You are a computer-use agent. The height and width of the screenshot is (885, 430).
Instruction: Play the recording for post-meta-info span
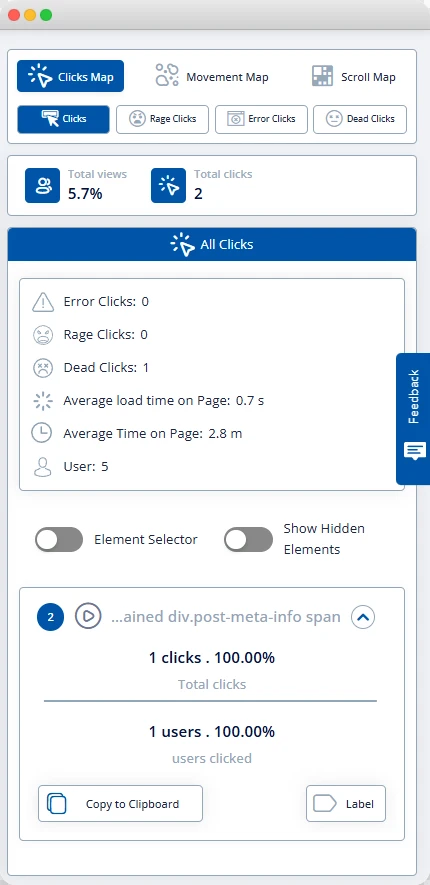[x=88, y=616]
